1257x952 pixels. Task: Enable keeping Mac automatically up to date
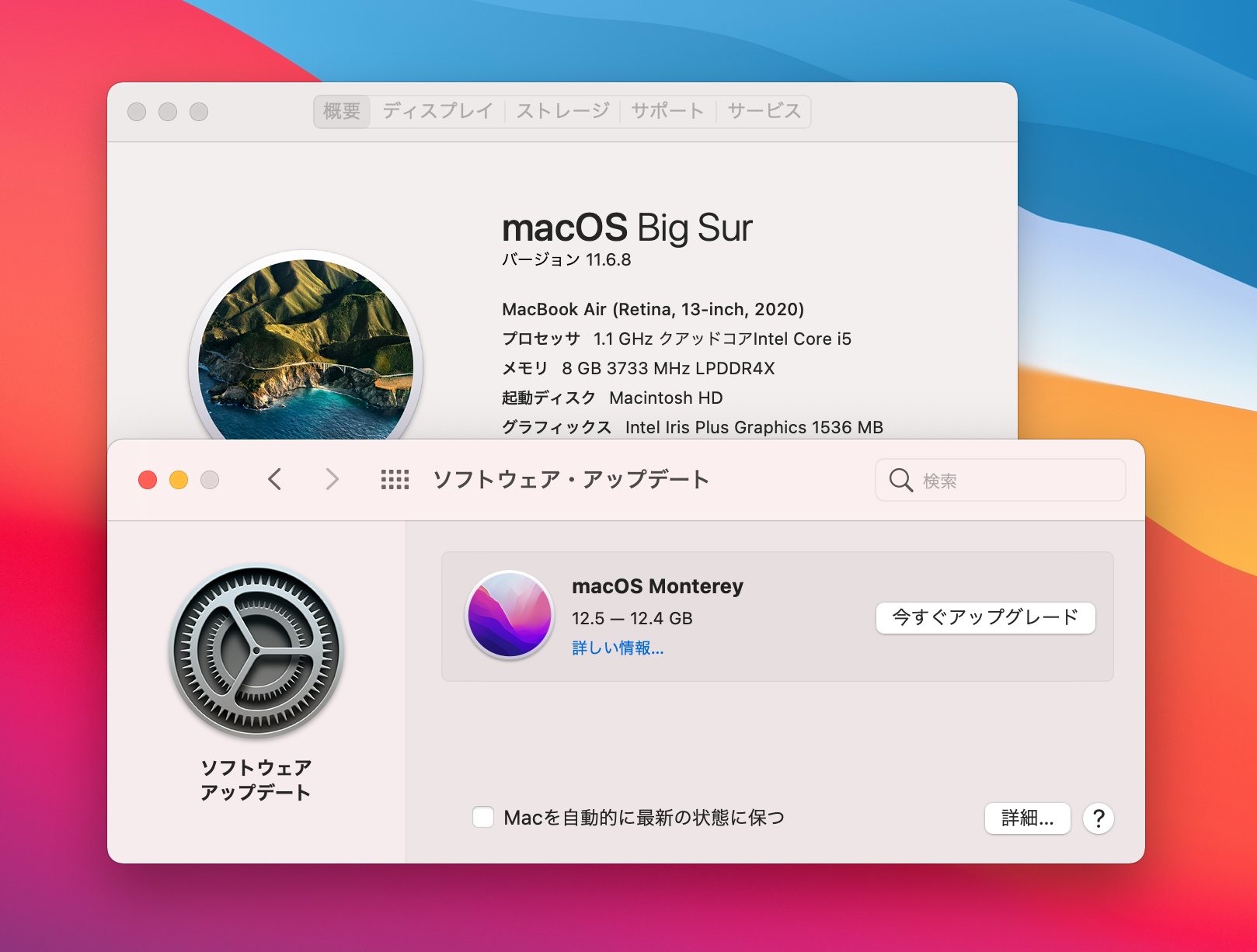(483, 817)
